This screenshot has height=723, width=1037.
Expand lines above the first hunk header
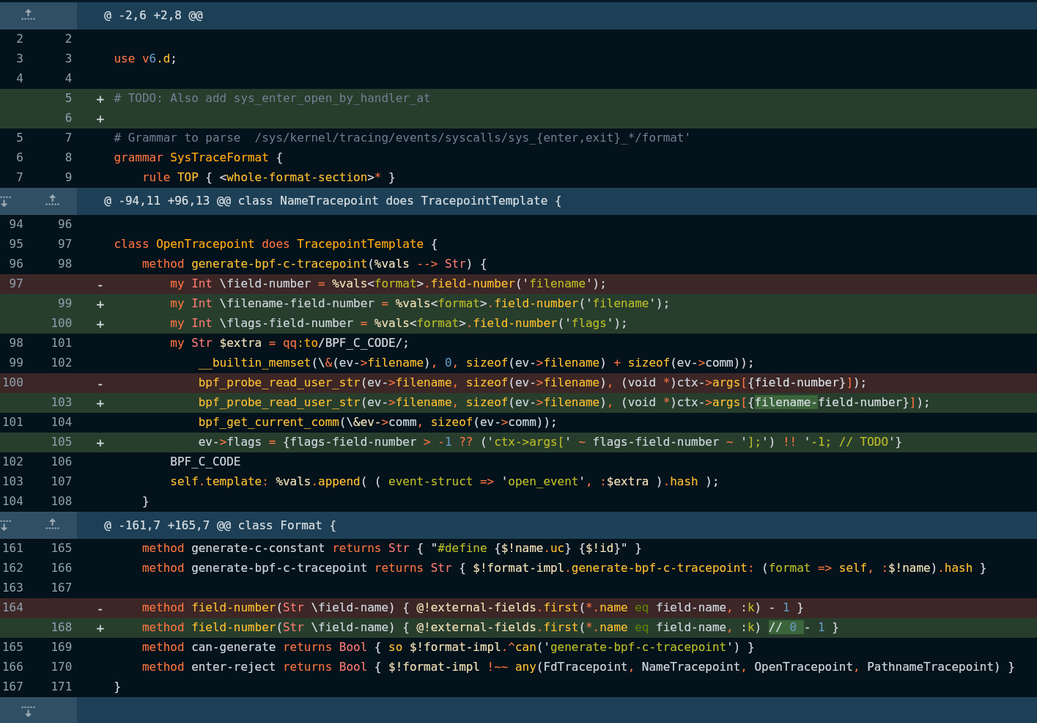[x=28, y=15]
